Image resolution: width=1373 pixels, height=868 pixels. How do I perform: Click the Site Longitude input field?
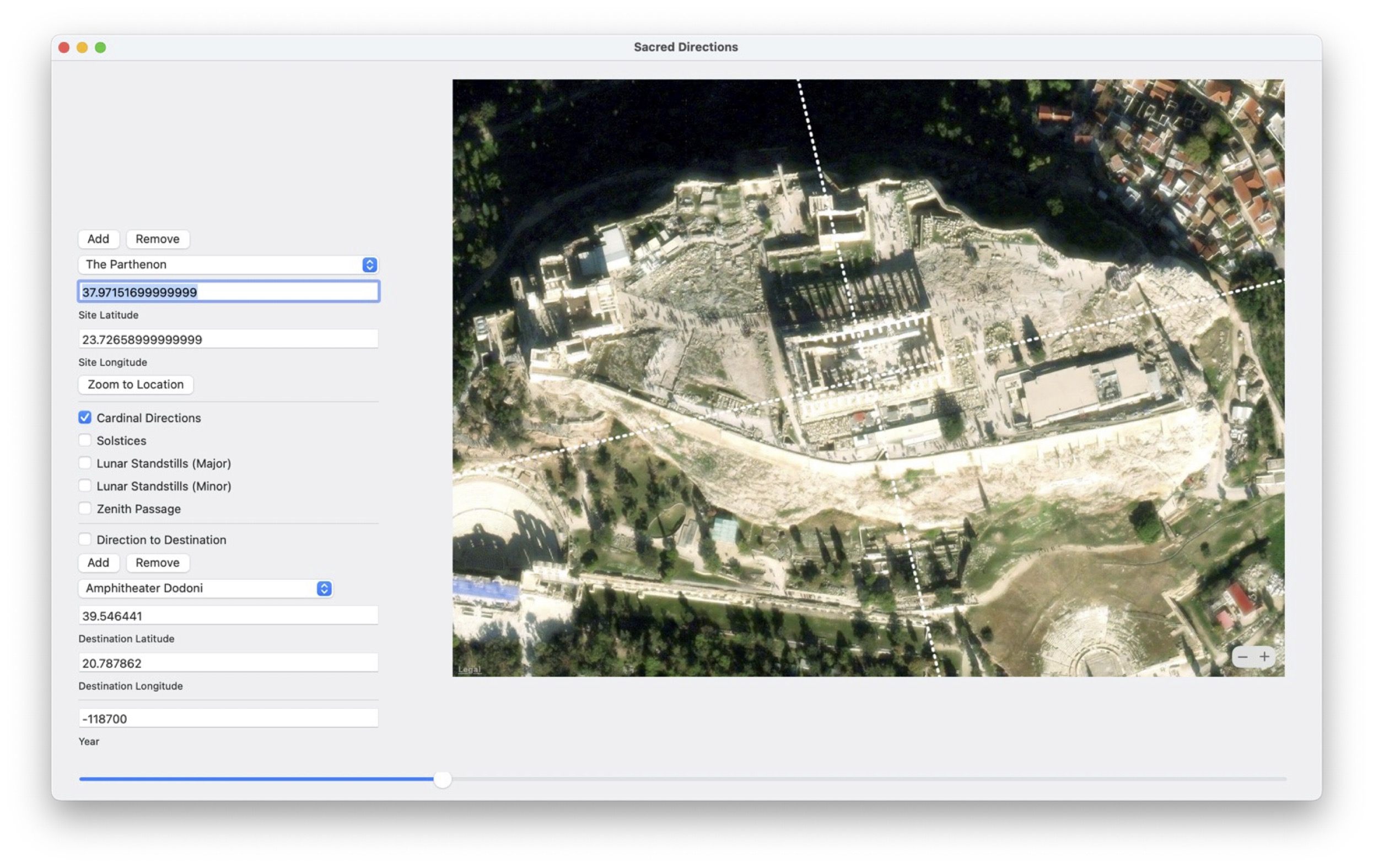coord(228,339)
